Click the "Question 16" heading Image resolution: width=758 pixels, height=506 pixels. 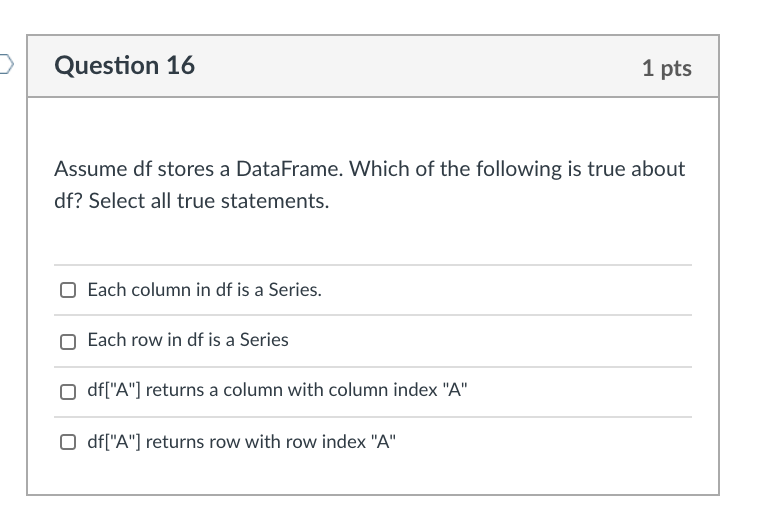point(125,66)
